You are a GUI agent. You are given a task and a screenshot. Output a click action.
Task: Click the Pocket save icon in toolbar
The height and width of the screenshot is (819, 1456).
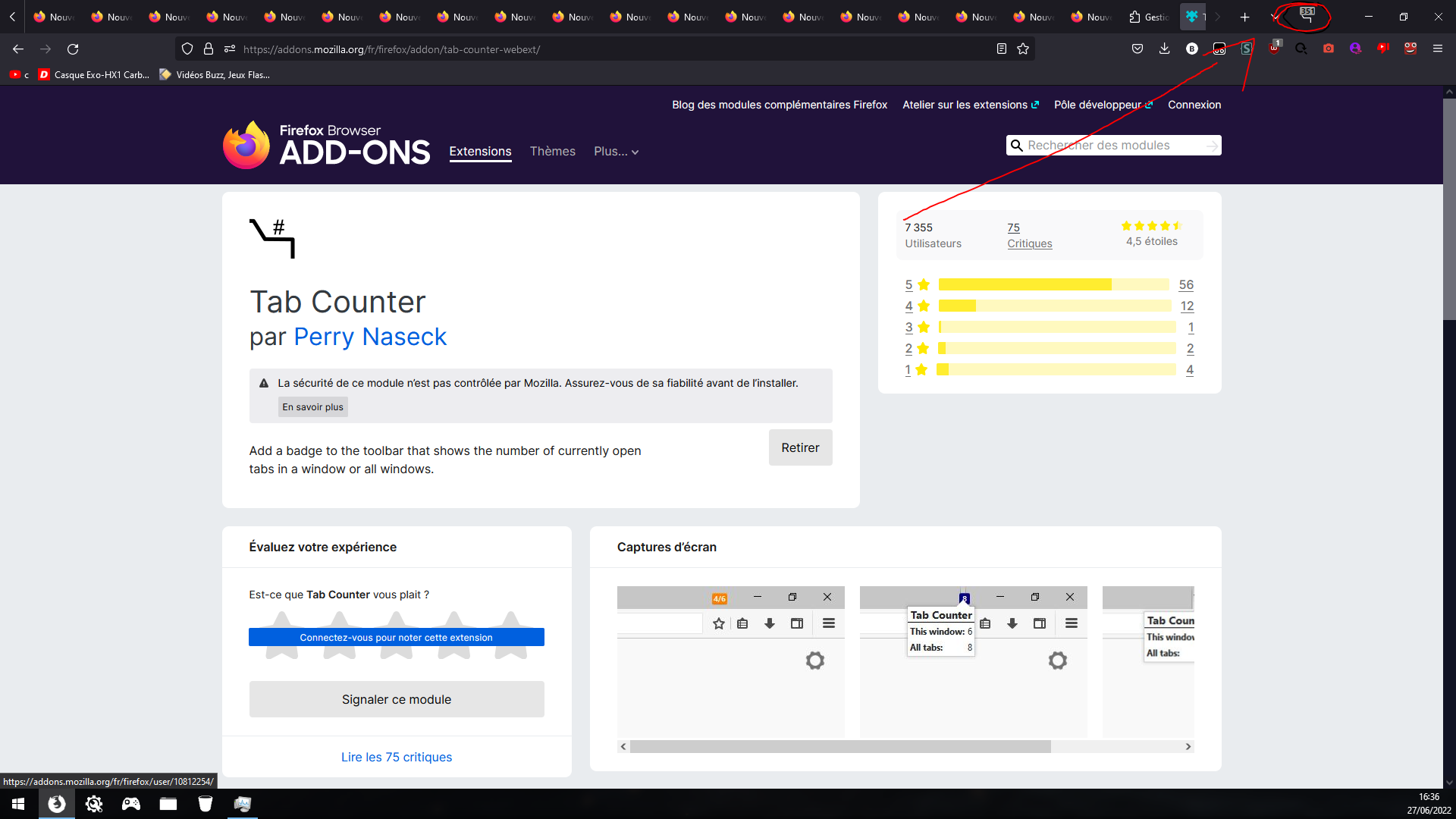(1137, 49)
